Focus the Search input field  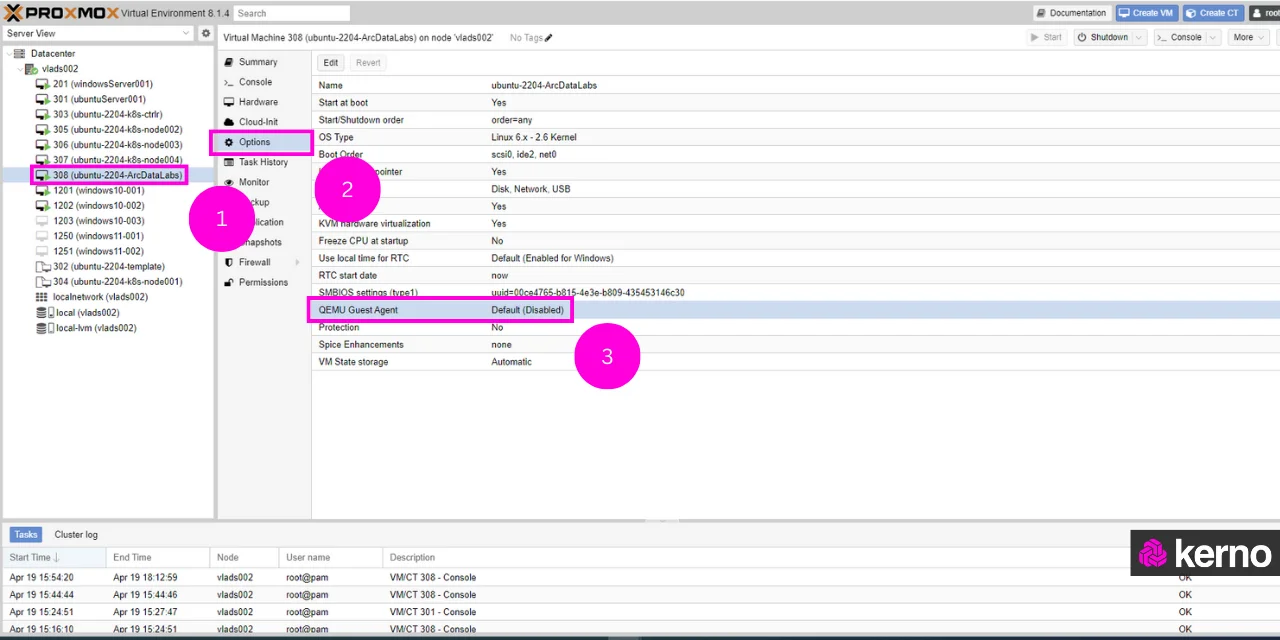292,13
